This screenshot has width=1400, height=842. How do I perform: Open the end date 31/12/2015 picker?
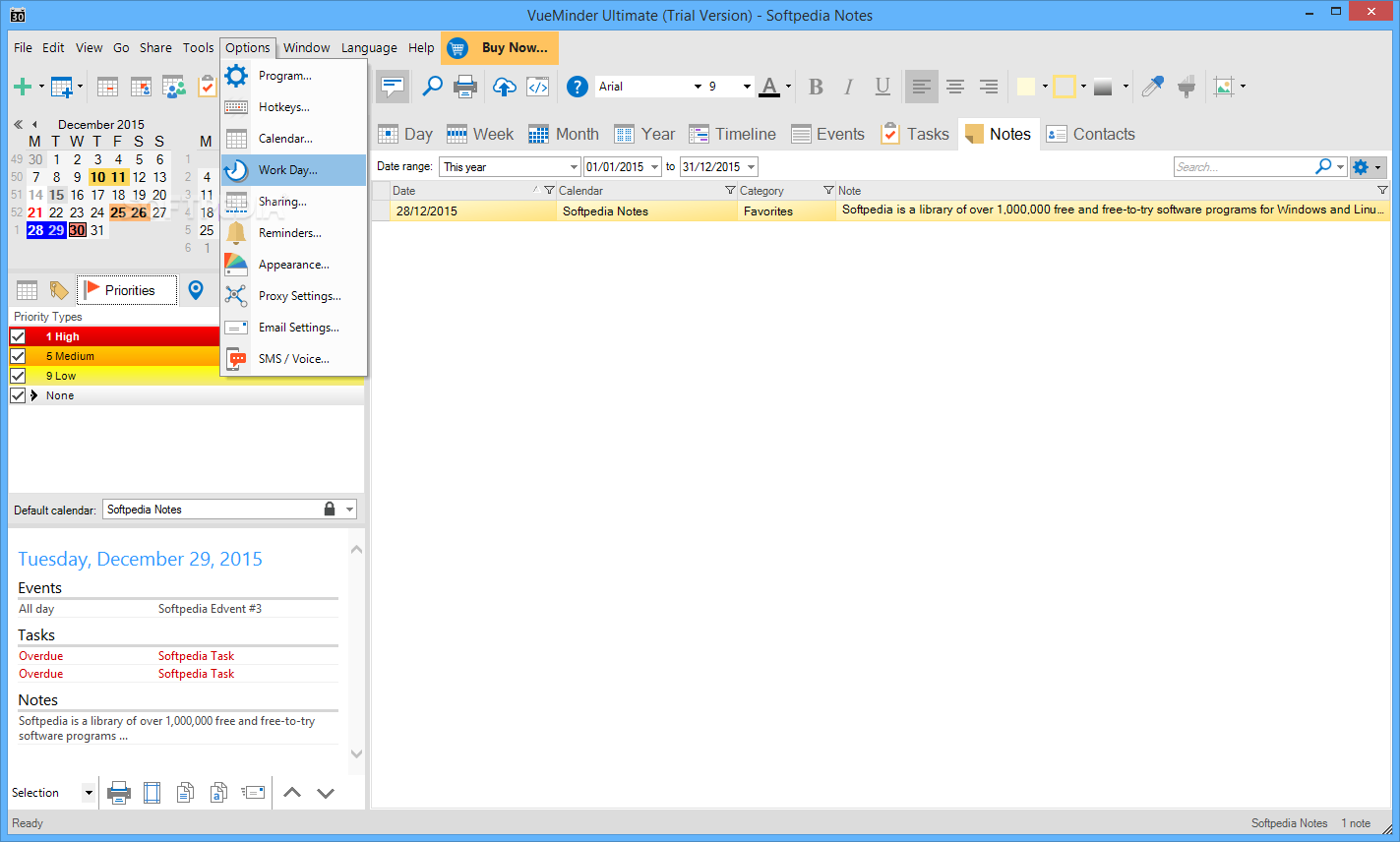(x=751, y=167)
